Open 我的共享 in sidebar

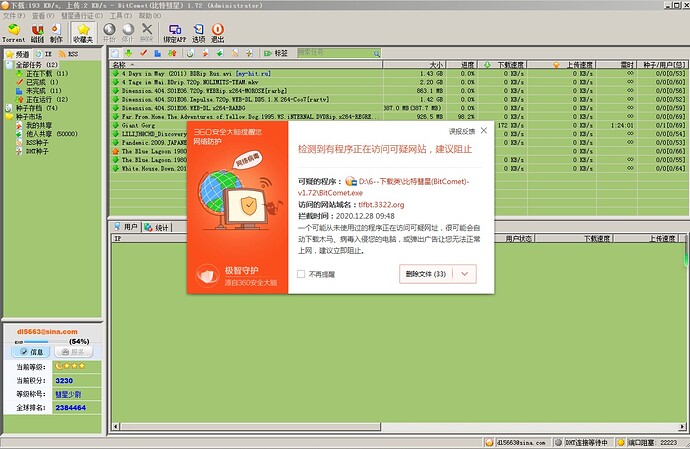point(39,125)
